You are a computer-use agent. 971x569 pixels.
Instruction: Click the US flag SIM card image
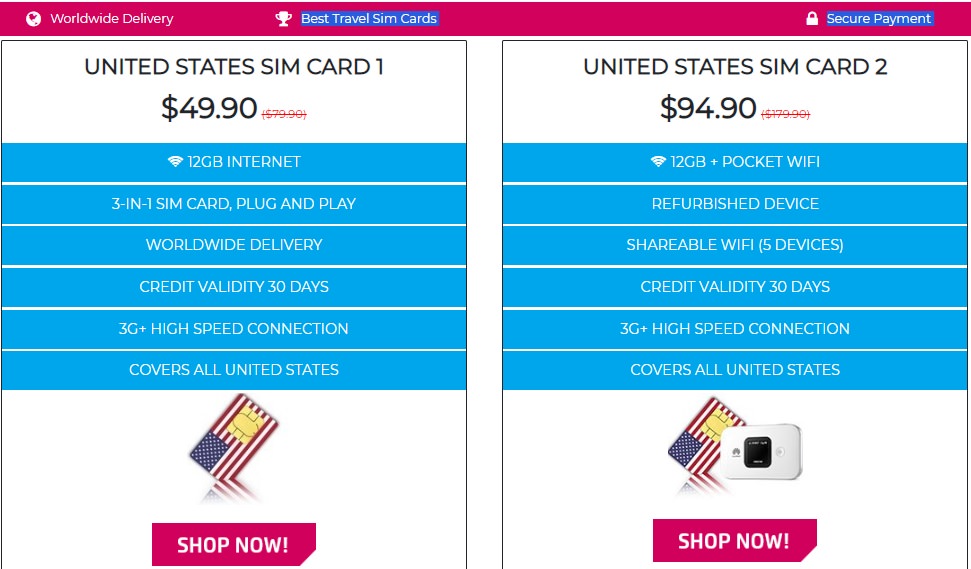click(x=234, y=448)
